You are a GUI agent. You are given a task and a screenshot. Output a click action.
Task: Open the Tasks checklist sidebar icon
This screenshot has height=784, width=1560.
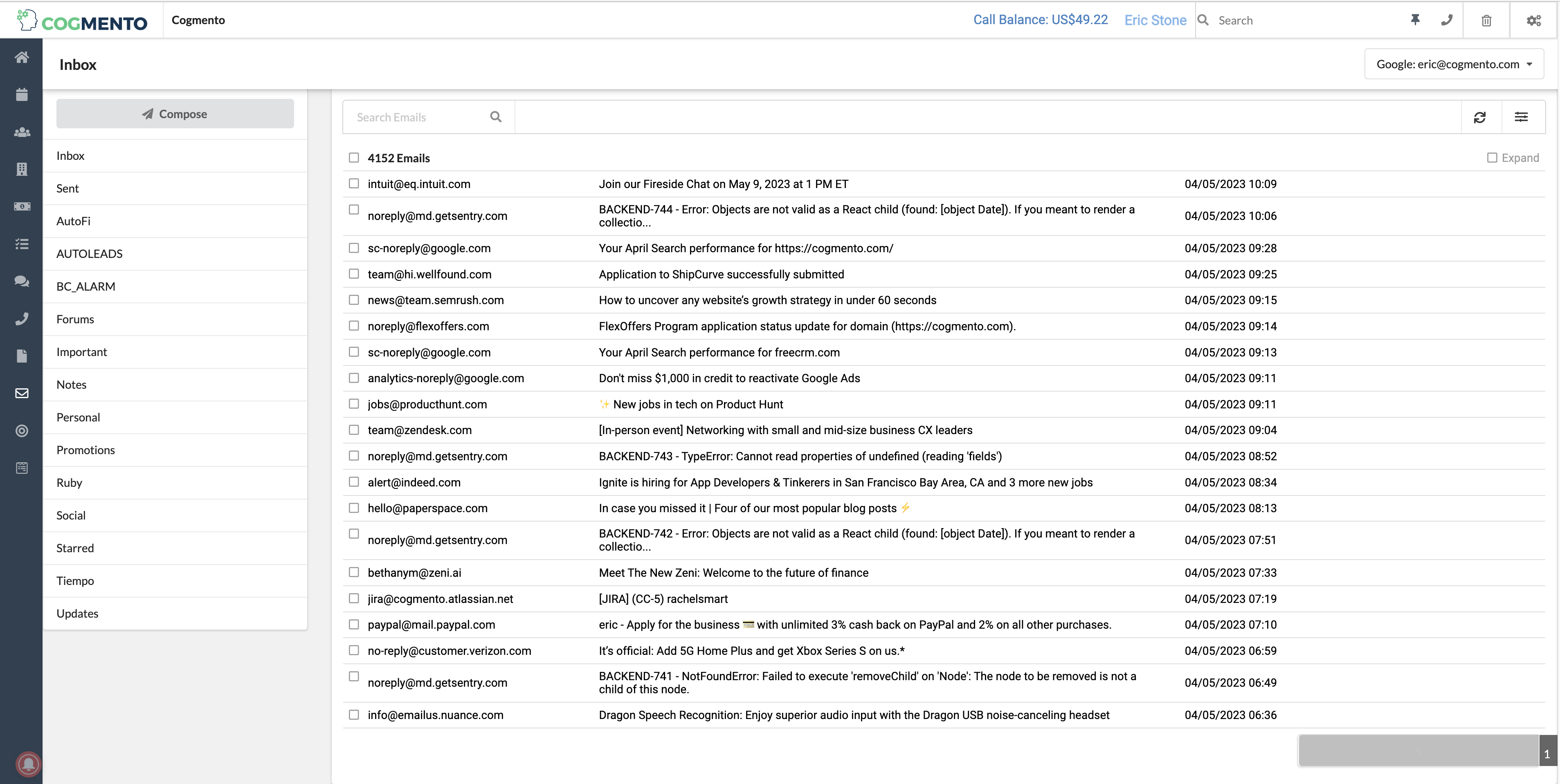click(22, 244)
